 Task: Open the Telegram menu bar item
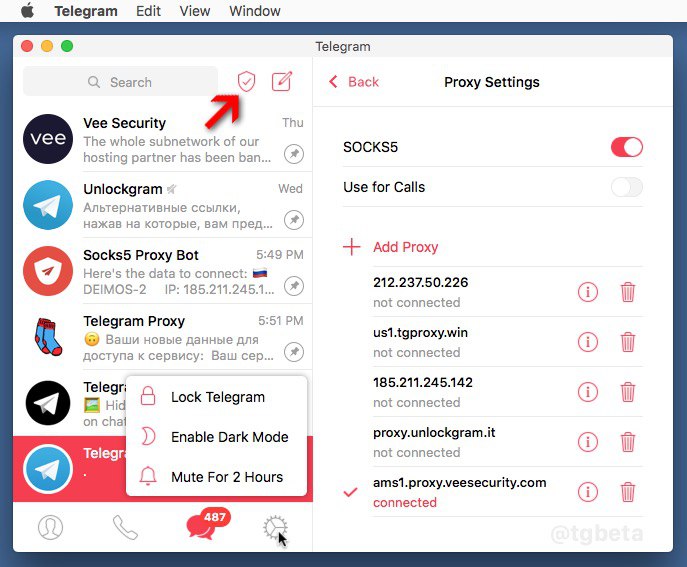pyautogui.click(x=86, y=11)
